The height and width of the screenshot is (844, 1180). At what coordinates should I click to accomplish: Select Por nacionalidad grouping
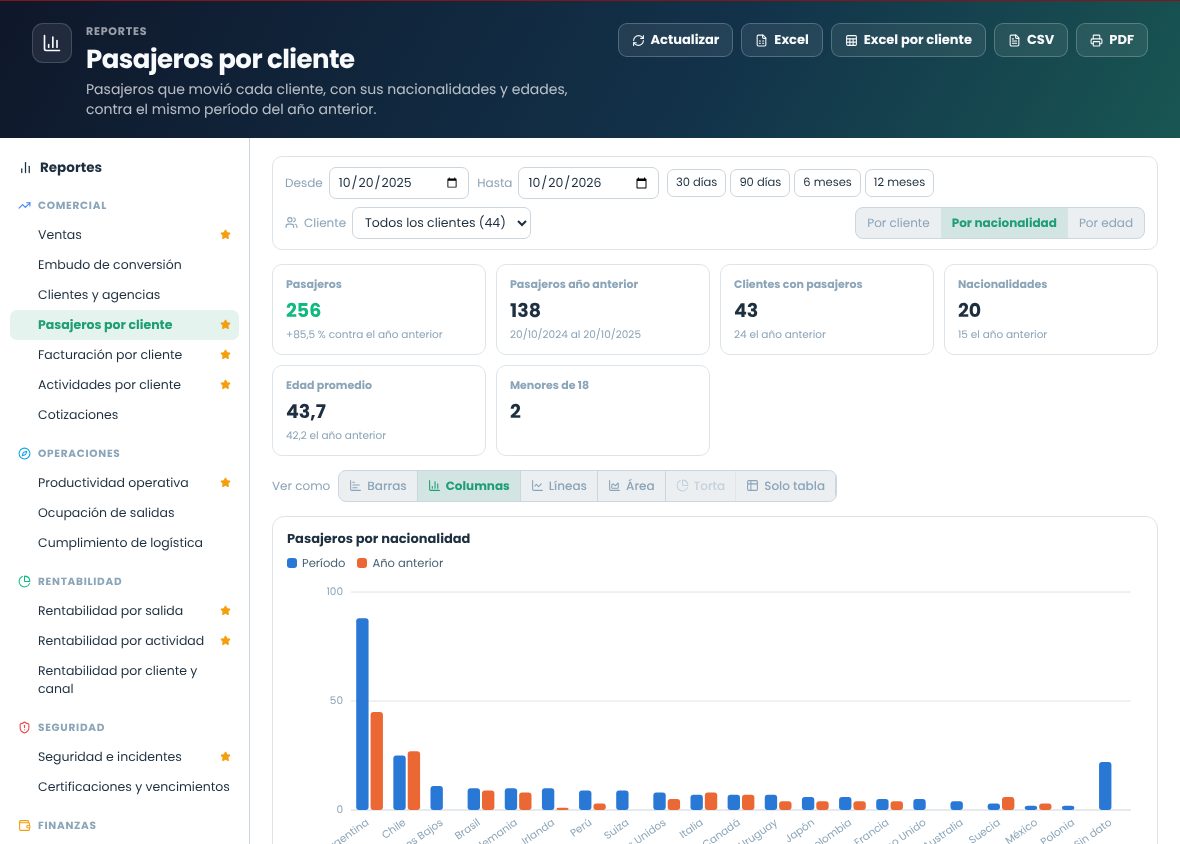point(1004,223)
